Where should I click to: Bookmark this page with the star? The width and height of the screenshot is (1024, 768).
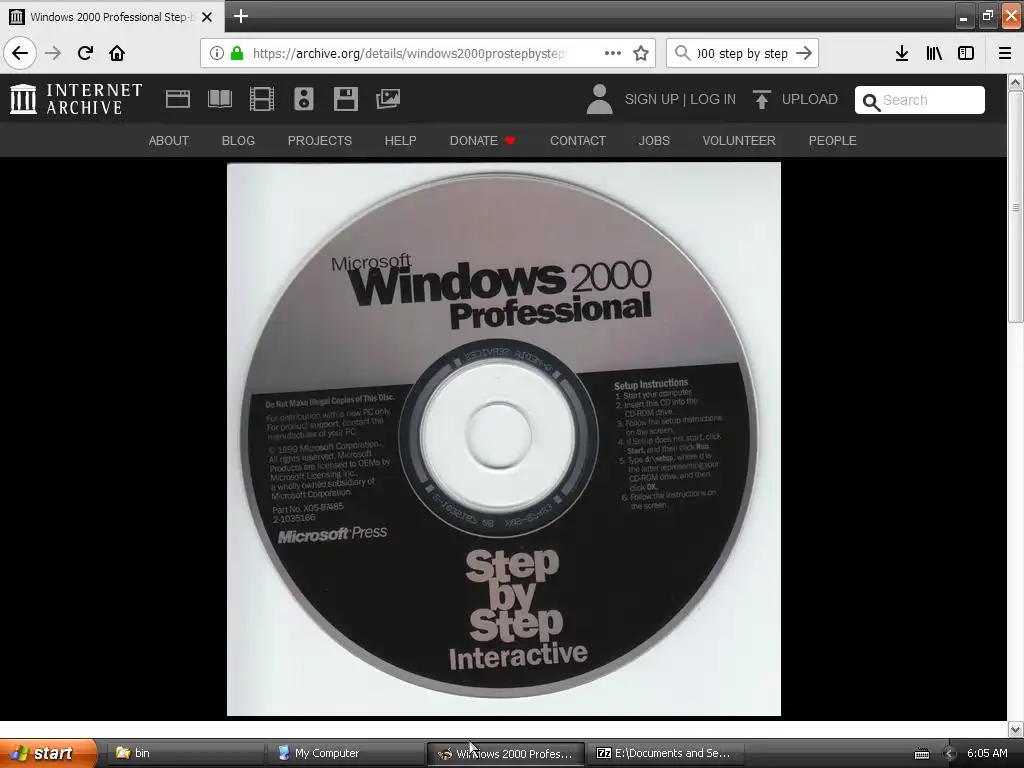(x=641, y=53)
